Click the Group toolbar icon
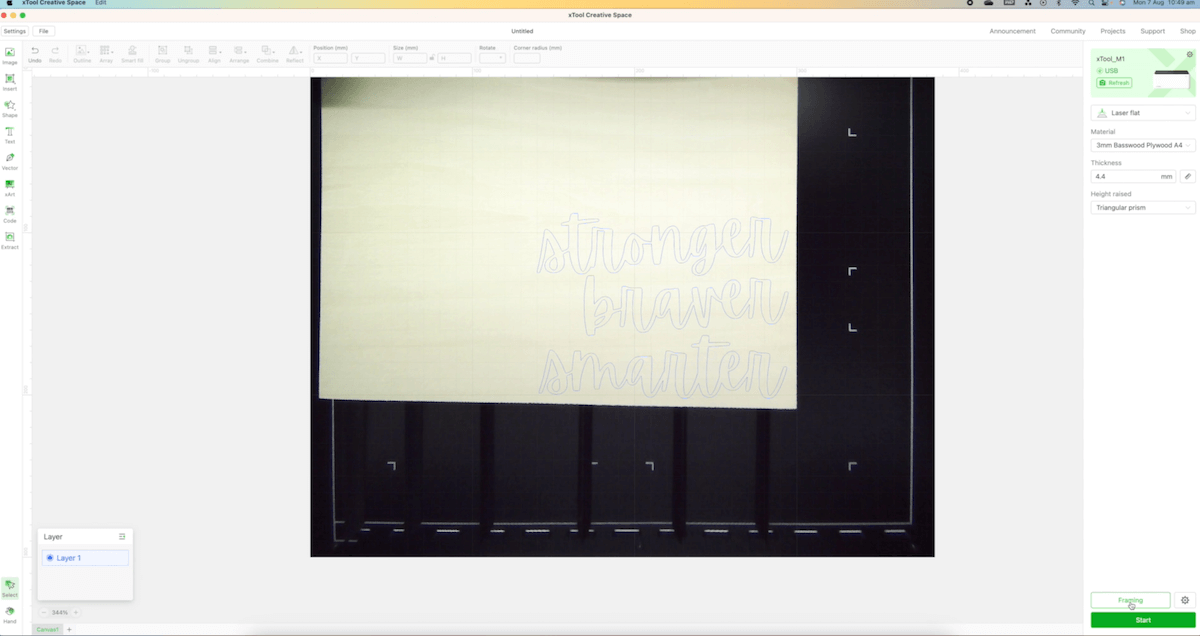The height and width of the screenshot is (636, 1200). (x=162, y=54)
